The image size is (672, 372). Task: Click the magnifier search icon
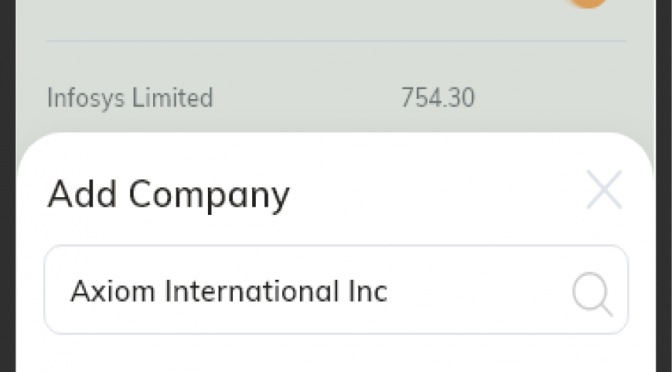pos(593,294)
